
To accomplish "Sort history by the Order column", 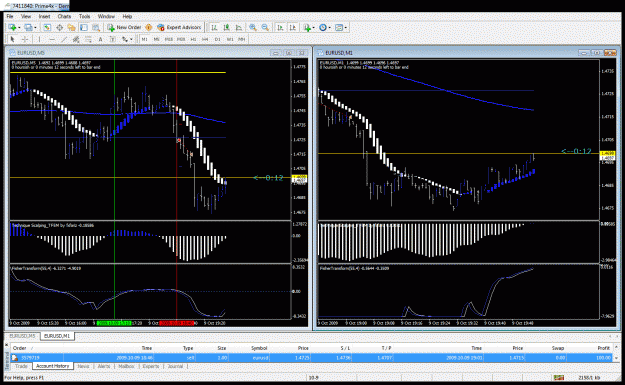I will coord(20,348).
